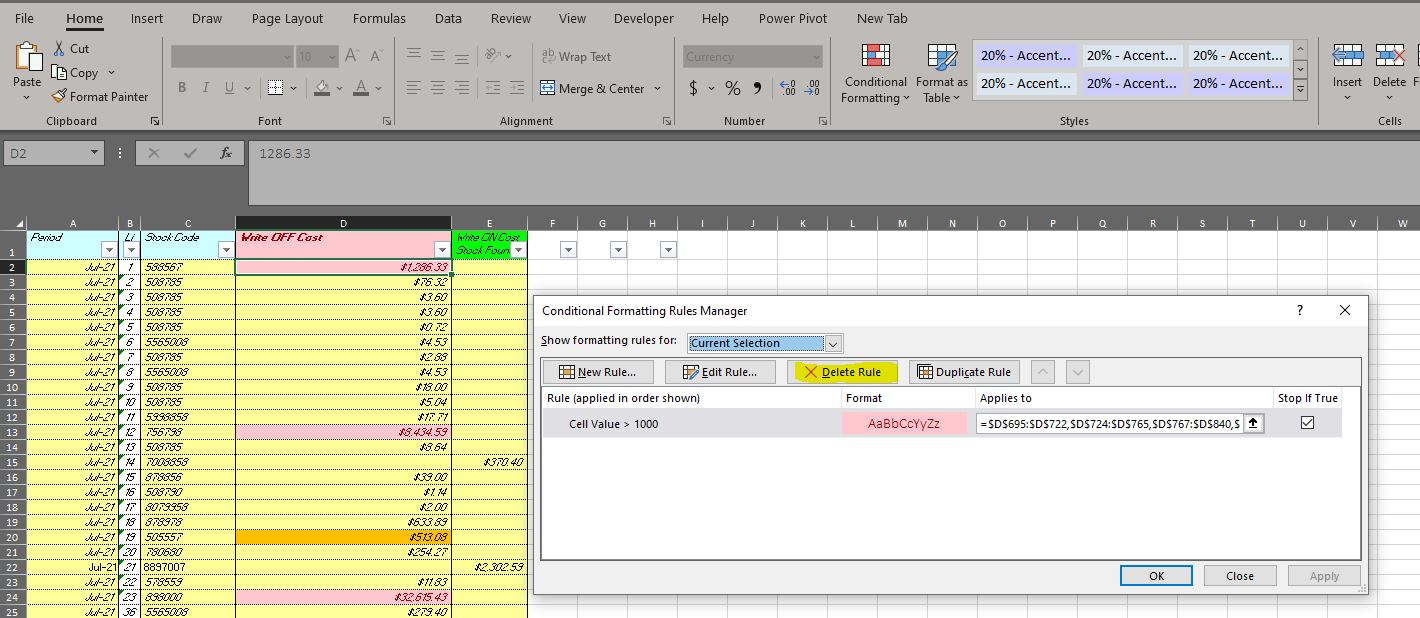Open the Write OFF Cost filter dropdown

pyautogui.click(x=442, y=248)
